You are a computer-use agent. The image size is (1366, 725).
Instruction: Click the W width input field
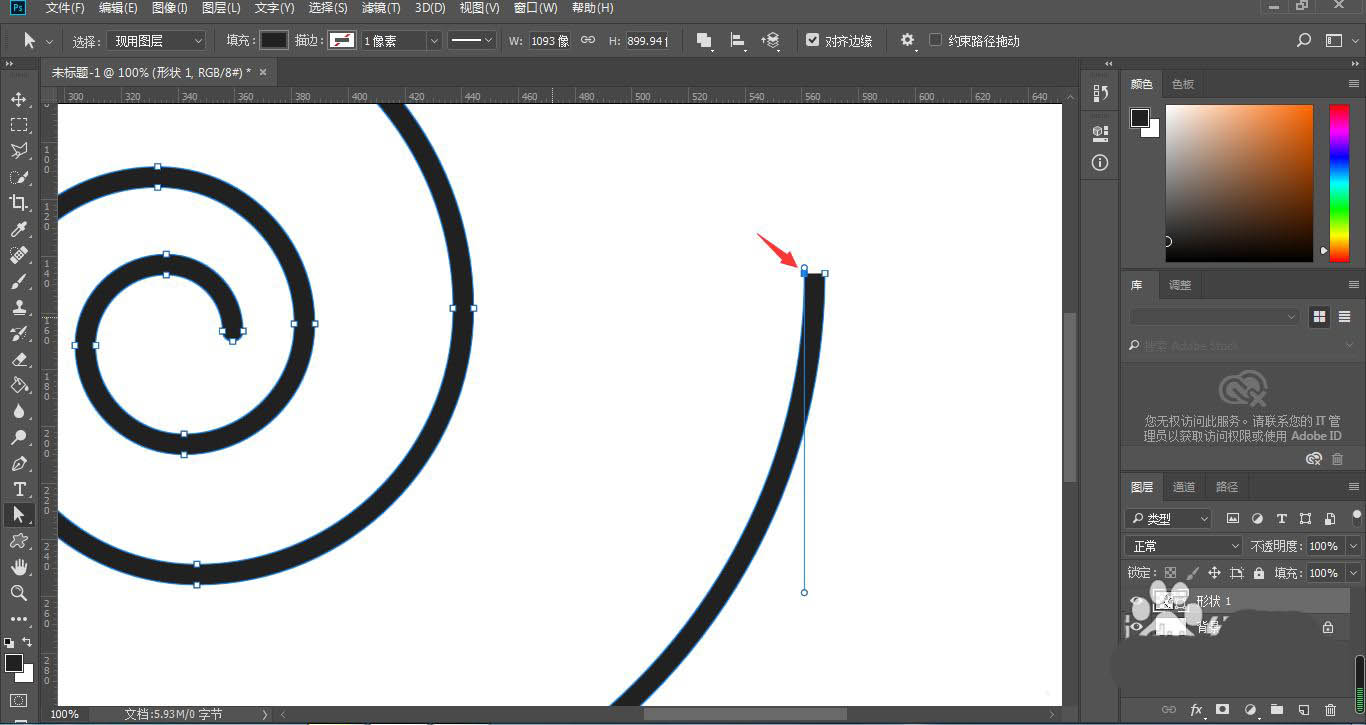(549, 41)
